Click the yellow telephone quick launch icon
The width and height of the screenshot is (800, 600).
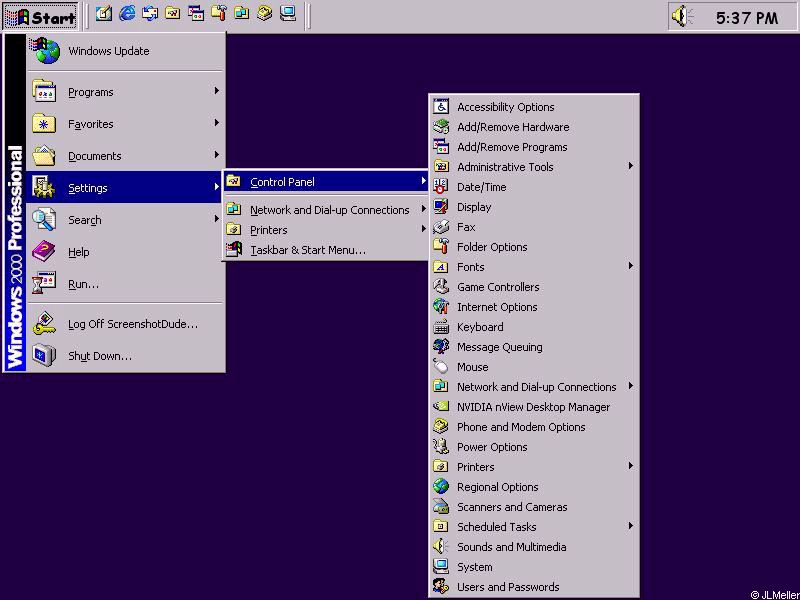pyautogui.click(x=265, y=14)
